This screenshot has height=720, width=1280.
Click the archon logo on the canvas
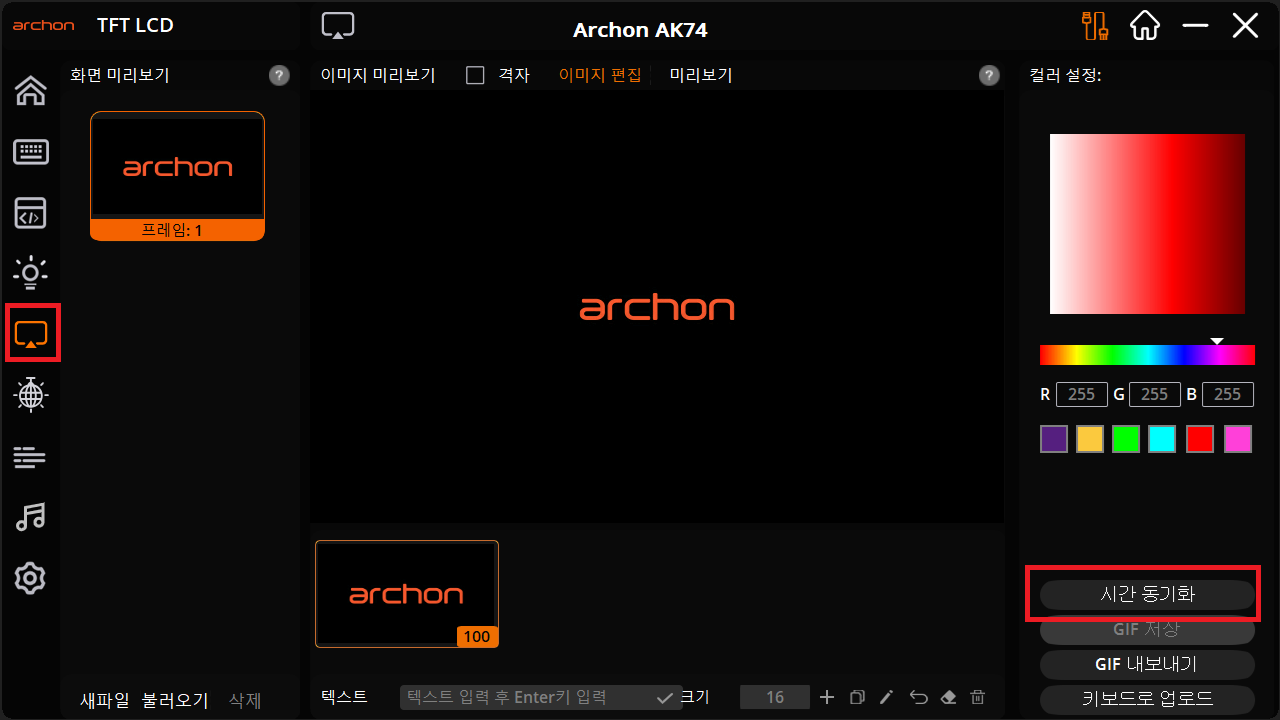(657, 308)
